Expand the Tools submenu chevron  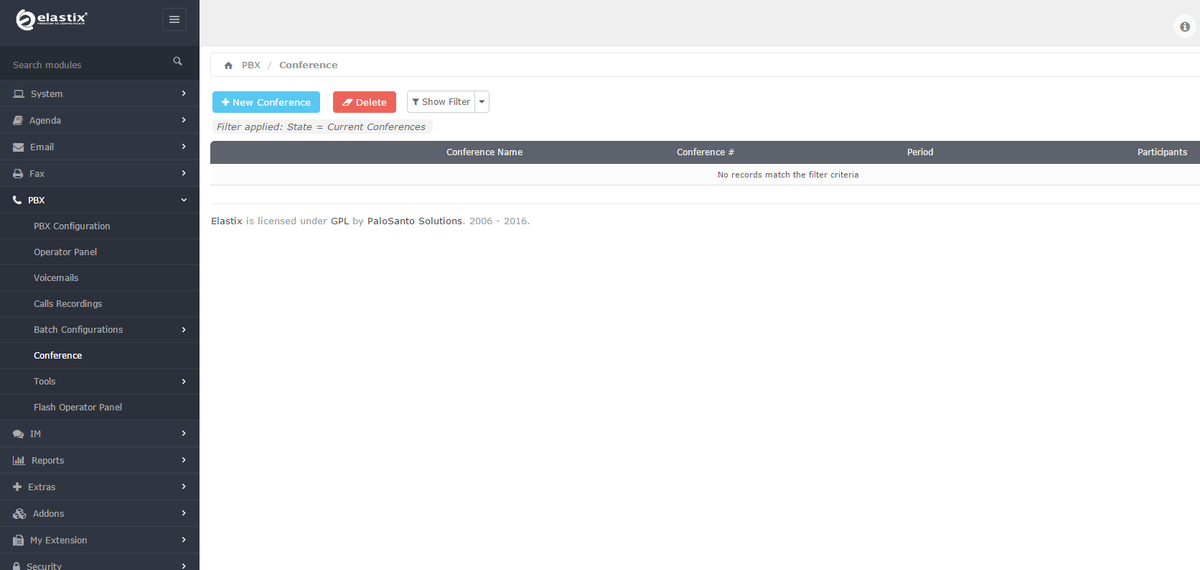[184, 381]
